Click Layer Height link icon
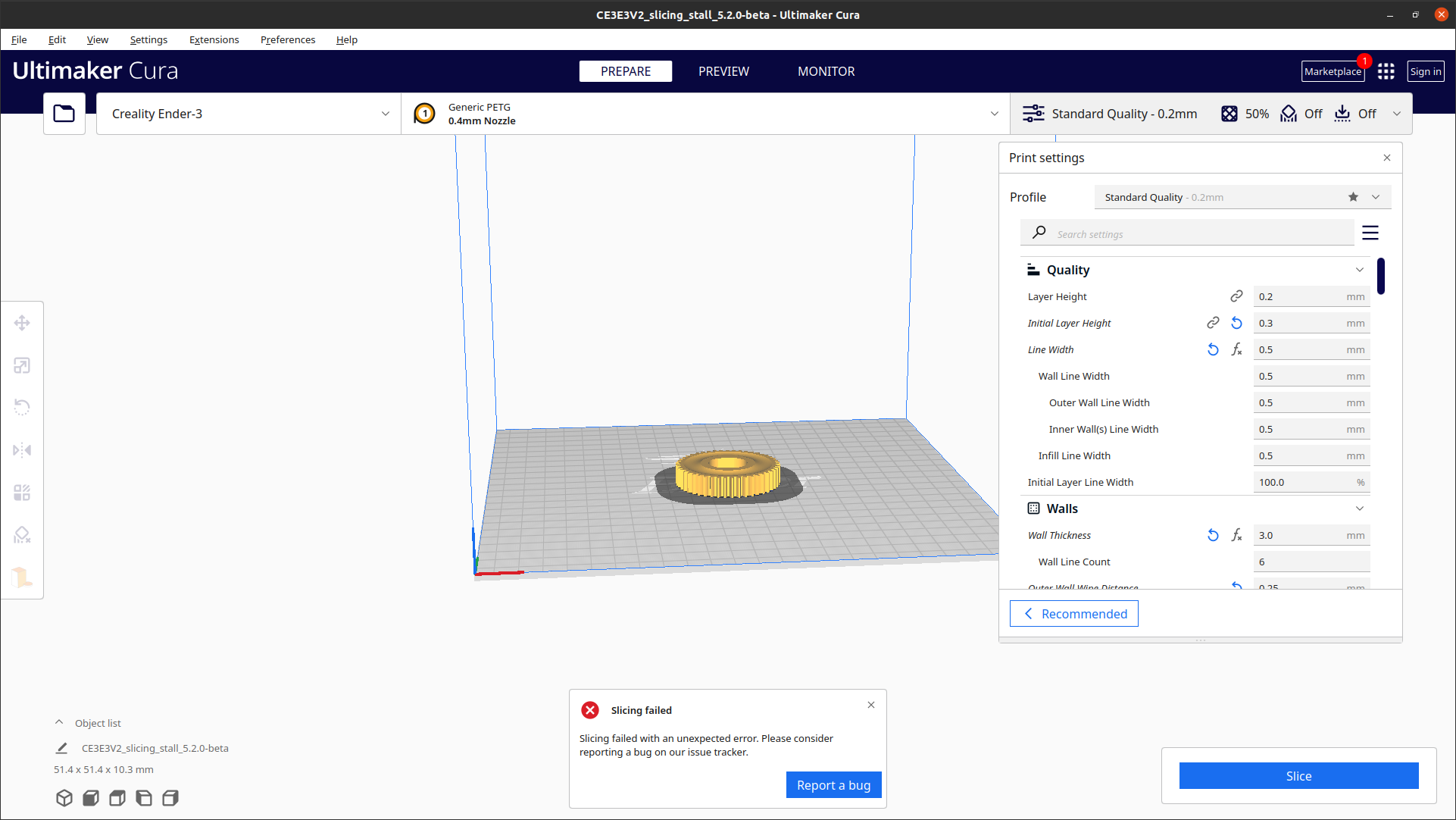1456x820 pixels. click(1236, 296)
